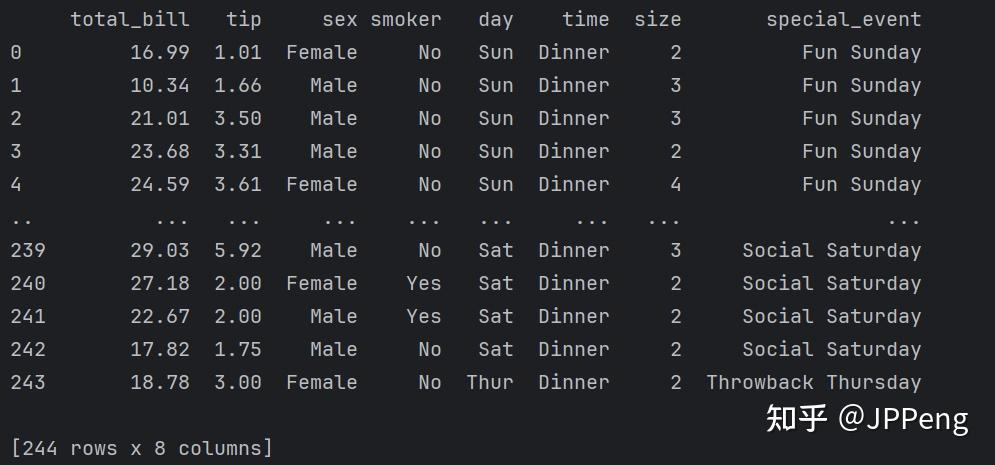The height and width of the screenshot is (465, 995).
Task: Select the tip column header
Action: 244,20
